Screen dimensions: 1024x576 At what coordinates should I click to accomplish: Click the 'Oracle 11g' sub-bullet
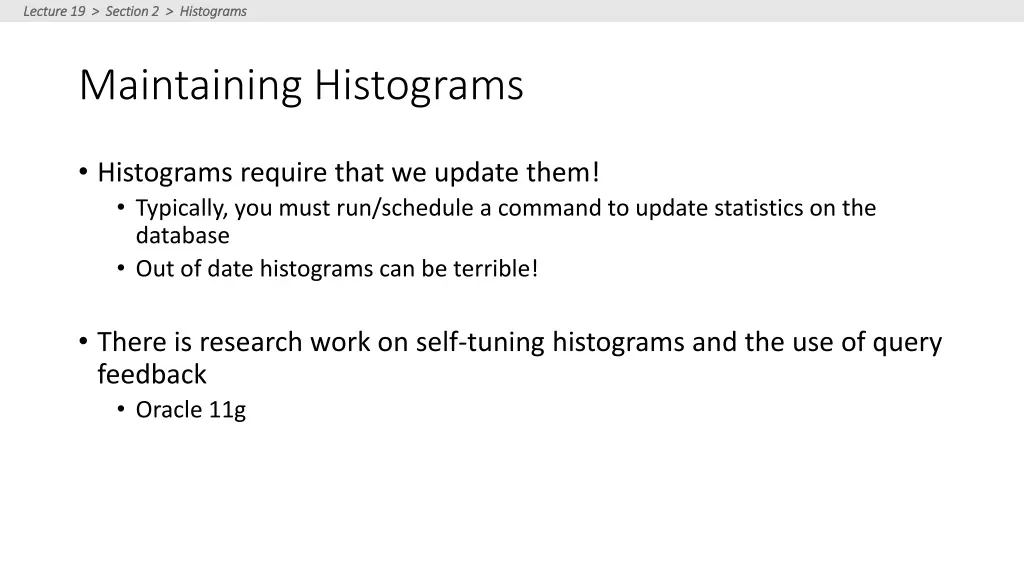[x=191, y=410]
